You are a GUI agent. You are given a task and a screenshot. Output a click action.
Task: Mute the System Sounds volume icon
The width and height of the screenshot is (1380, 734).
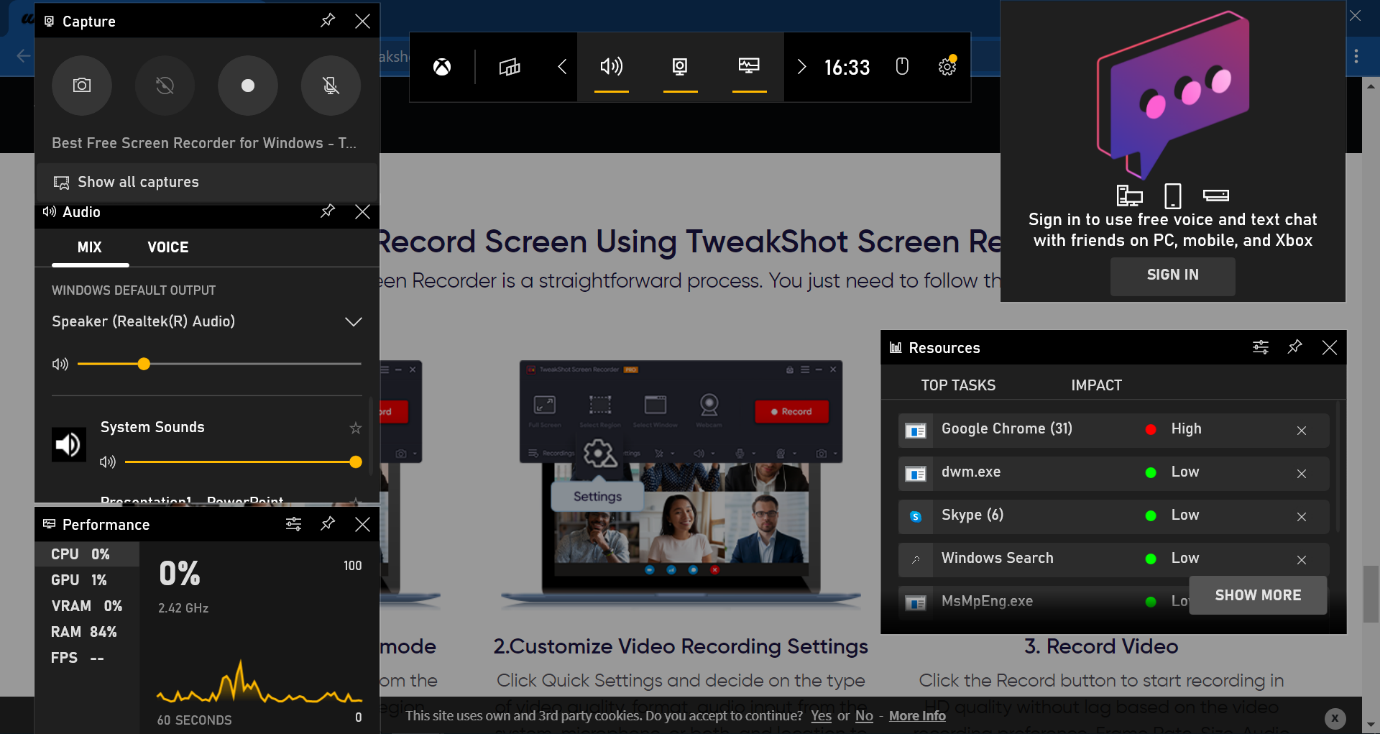[108, 462]
